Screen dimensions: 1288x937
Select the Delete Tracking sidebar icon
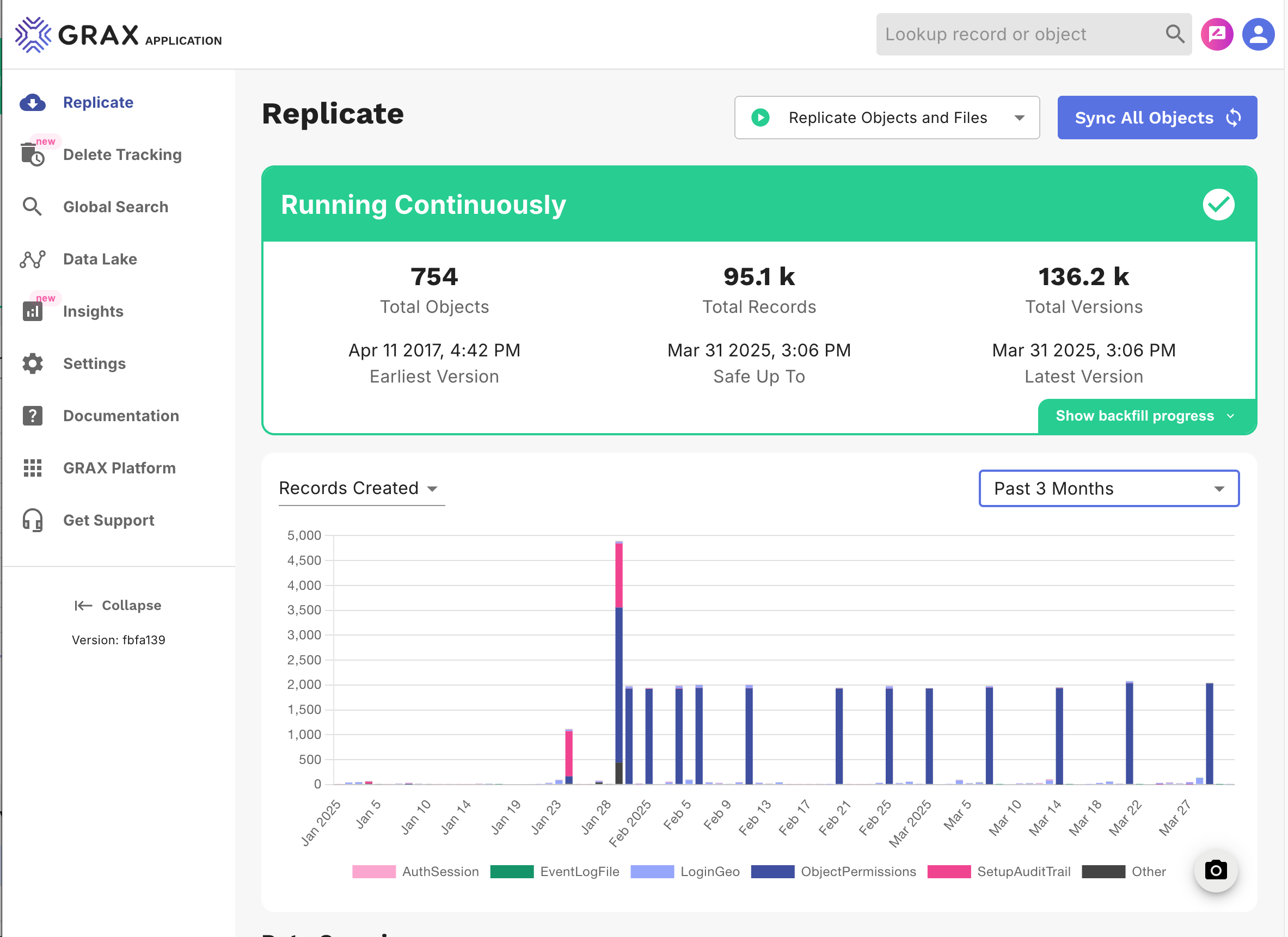coord(32,155)
